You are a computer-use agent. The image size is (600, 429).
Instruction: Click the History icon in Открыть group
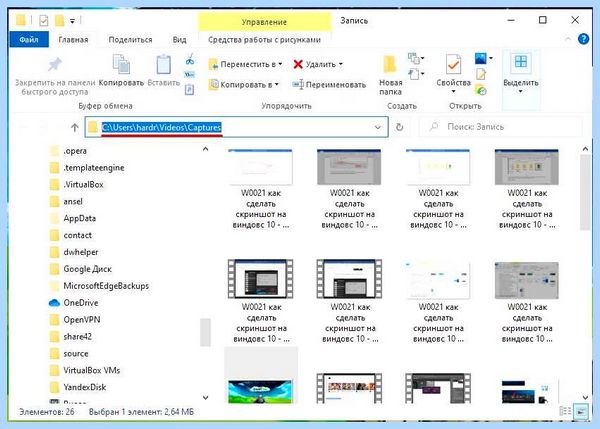tap(481, 90)
